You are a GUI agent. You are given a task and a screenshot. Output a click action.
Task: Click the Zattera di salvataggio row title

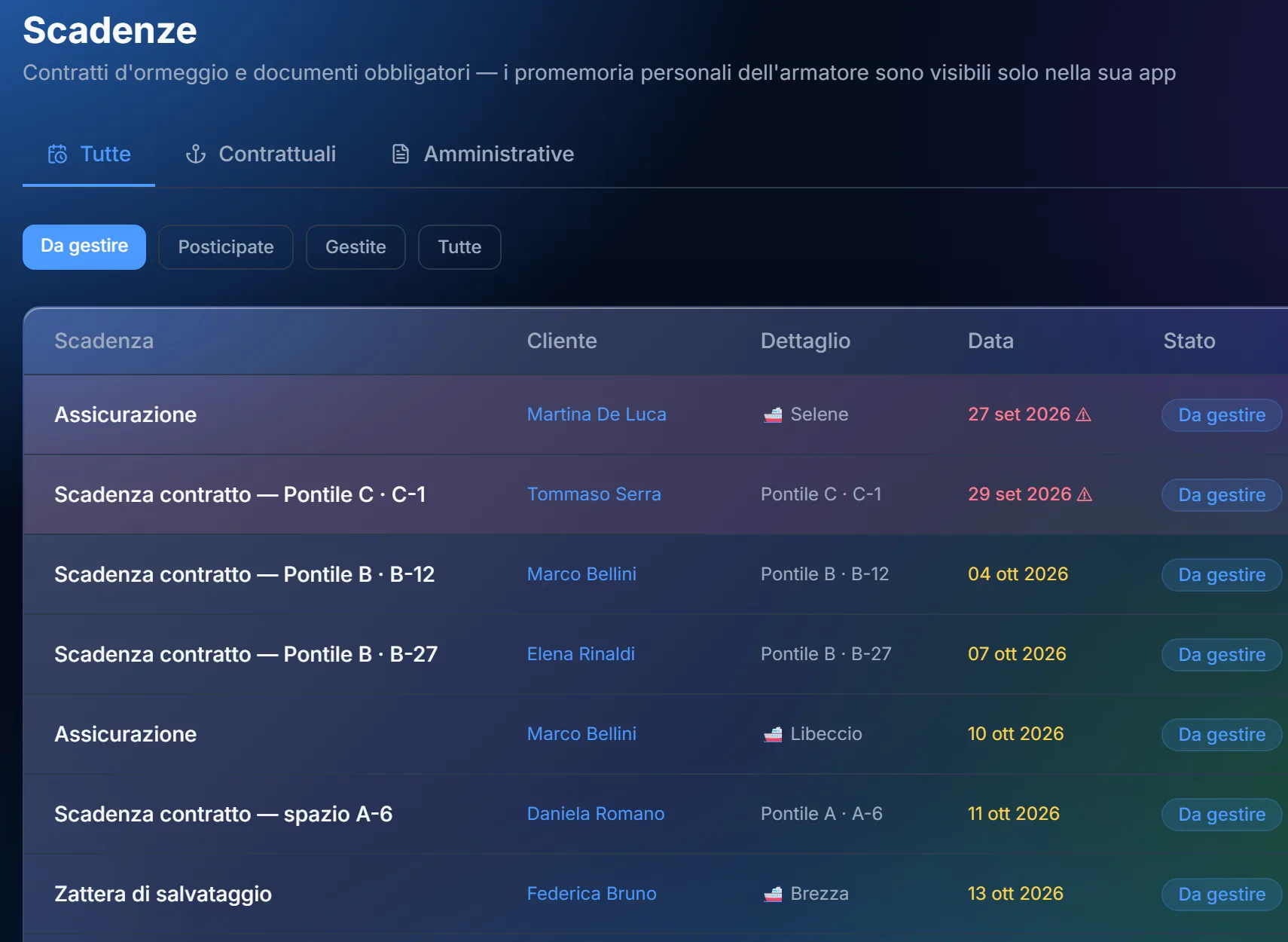(163, 895)
